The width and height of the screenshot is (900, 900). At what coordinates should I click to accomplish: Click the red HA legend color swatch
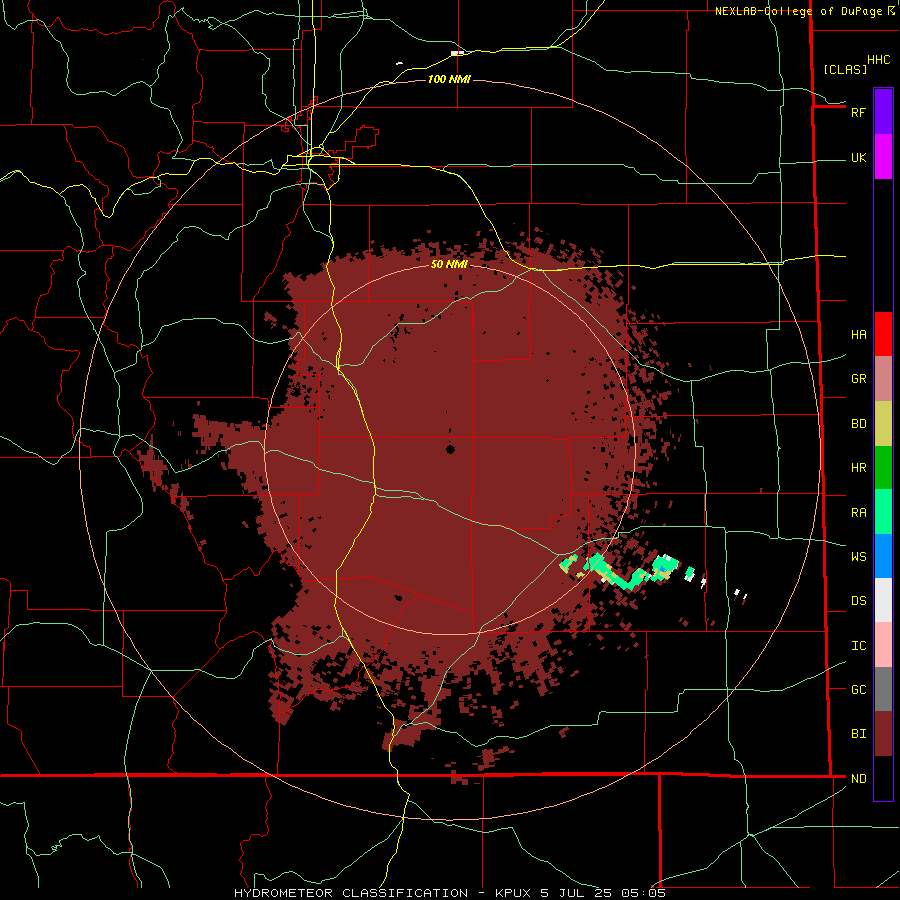[x=883, y=334]
